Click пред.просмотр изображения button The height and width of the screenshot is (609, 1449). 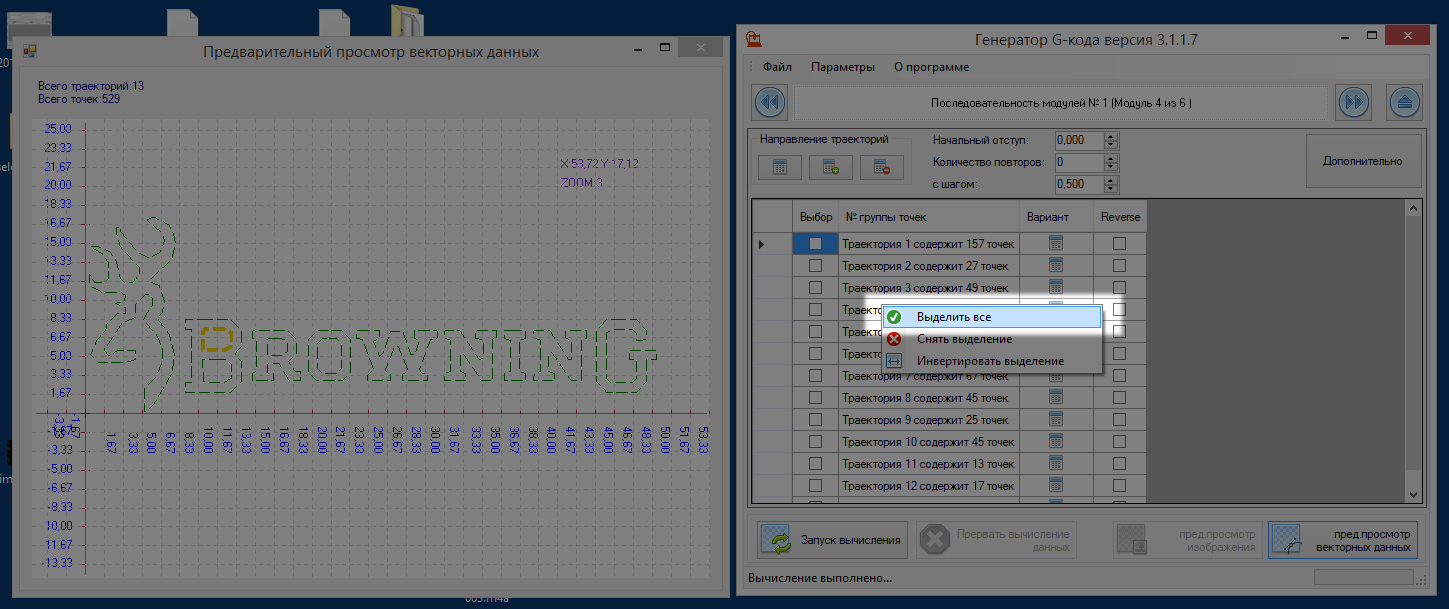(x=1187, y=540)
